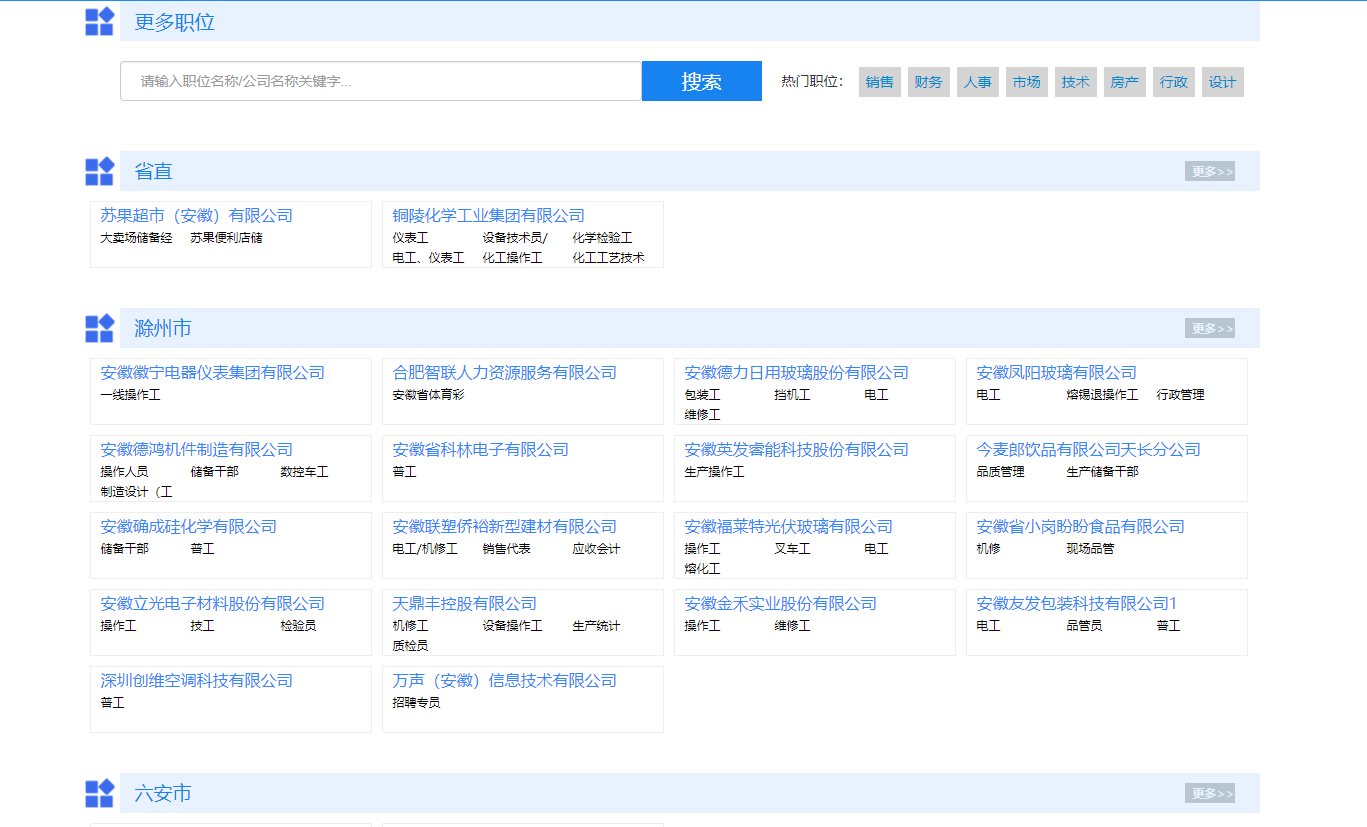Click the 生产操作工 job
This screenshot has width=1367, height=827.
pos(714,472)
